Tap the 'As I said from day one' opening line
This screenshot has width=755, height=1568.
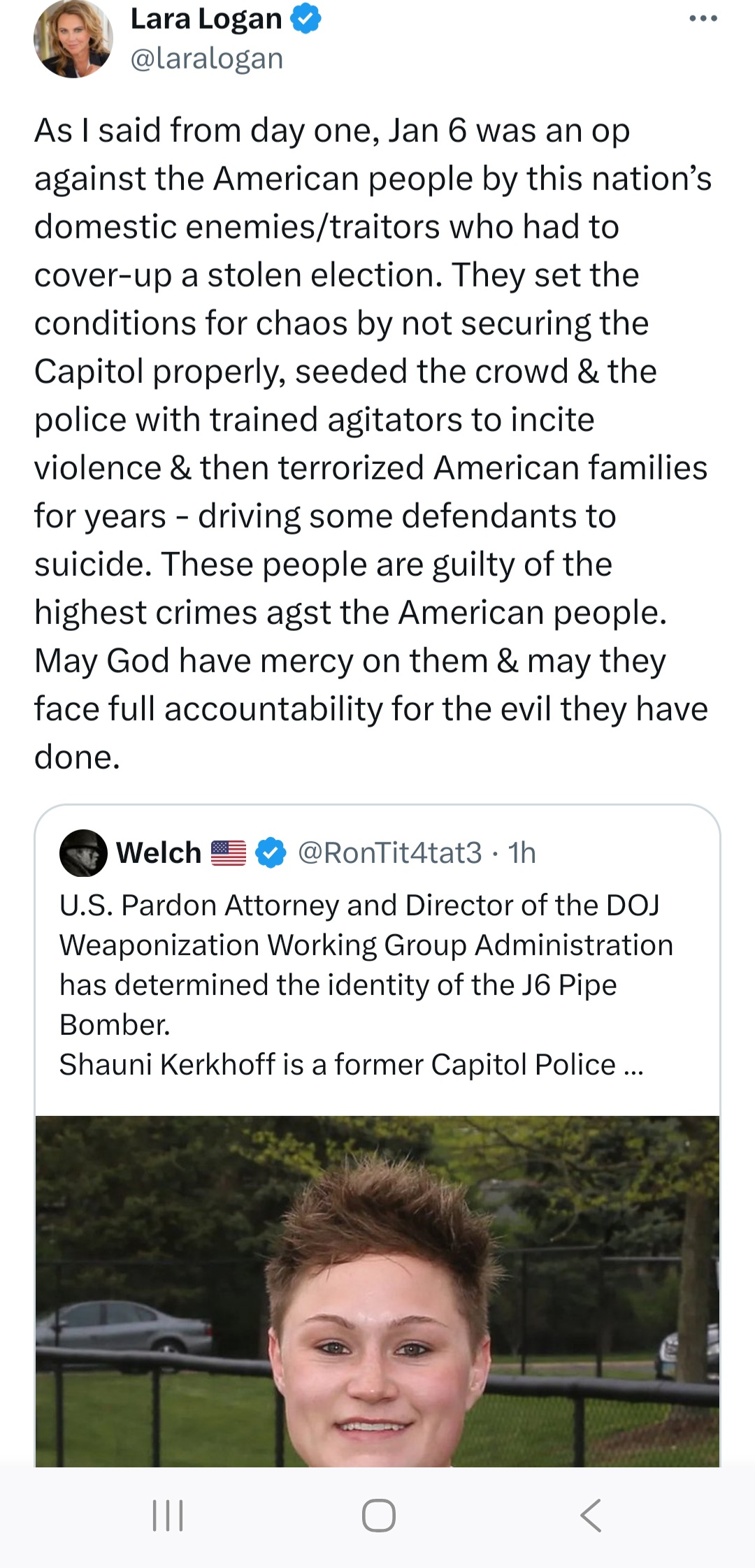click(x=332, y=131)
